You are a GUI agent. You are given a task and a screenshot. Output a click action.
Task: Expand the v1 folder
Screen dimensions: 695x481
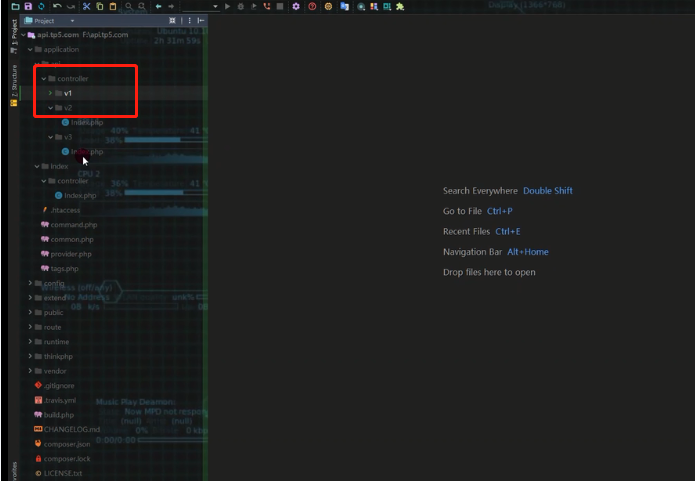point(50,93)
